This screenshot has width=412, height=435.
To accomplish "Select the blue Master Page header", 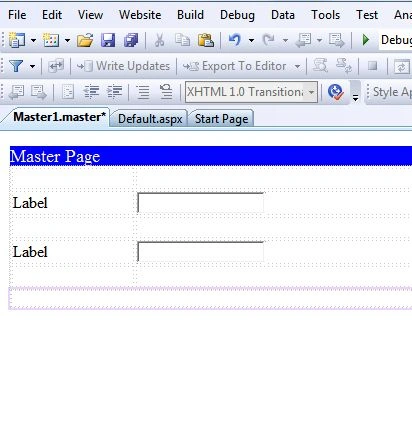I will [x=211, y=156].
